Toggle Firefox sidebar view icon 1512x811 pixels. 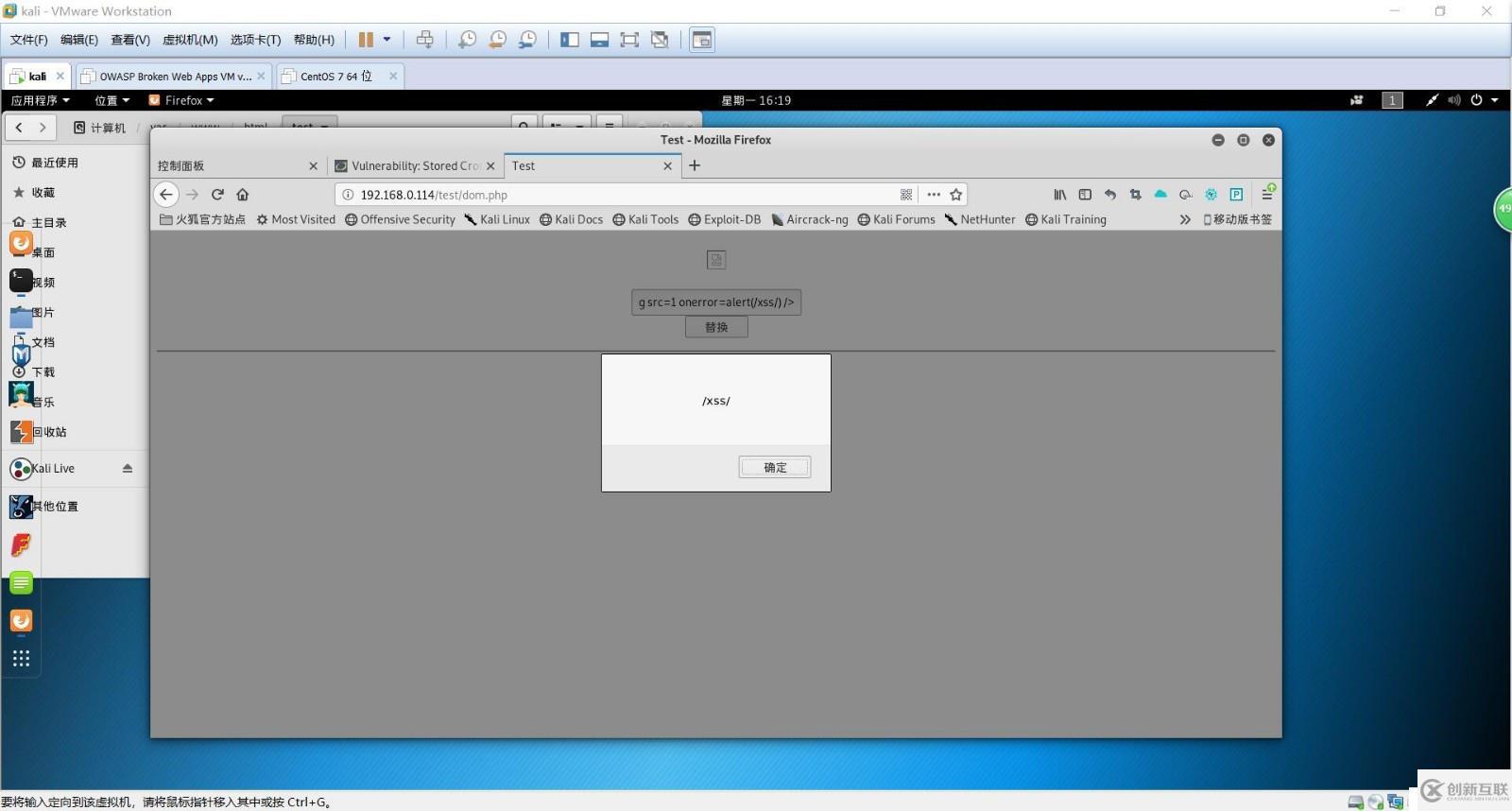coord(1085,195)
